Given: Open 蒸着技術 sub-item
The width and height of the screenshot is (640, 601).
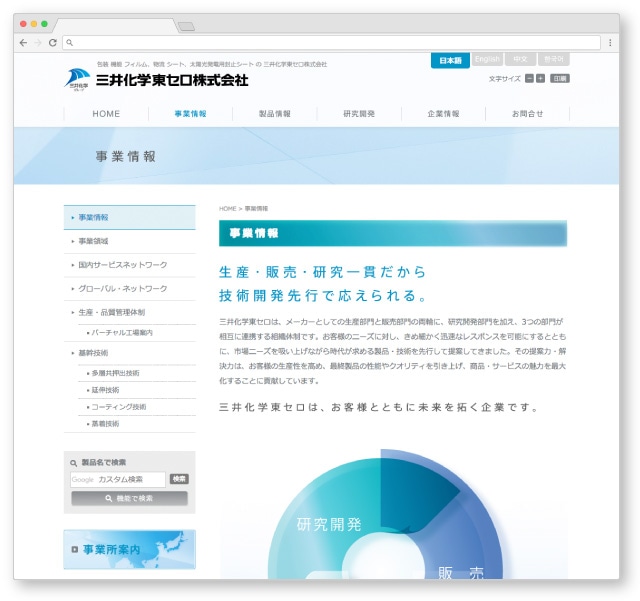Looking at the screenshot, I should [x=137, y=424].
